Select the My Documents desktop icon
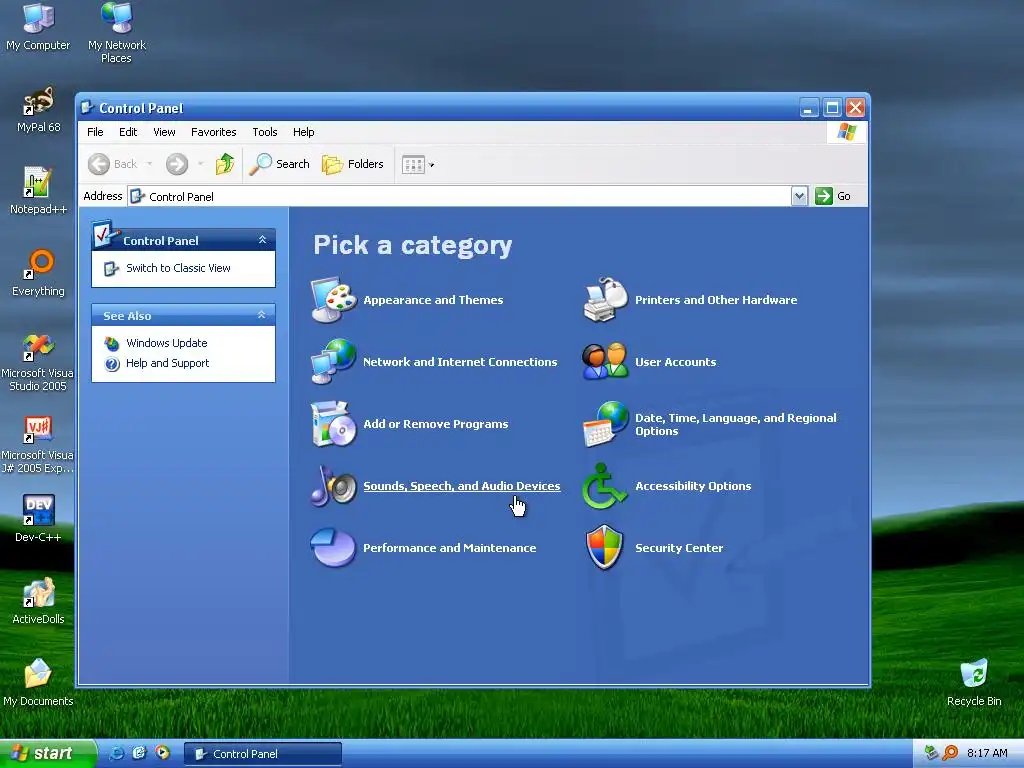 (38, 682)
